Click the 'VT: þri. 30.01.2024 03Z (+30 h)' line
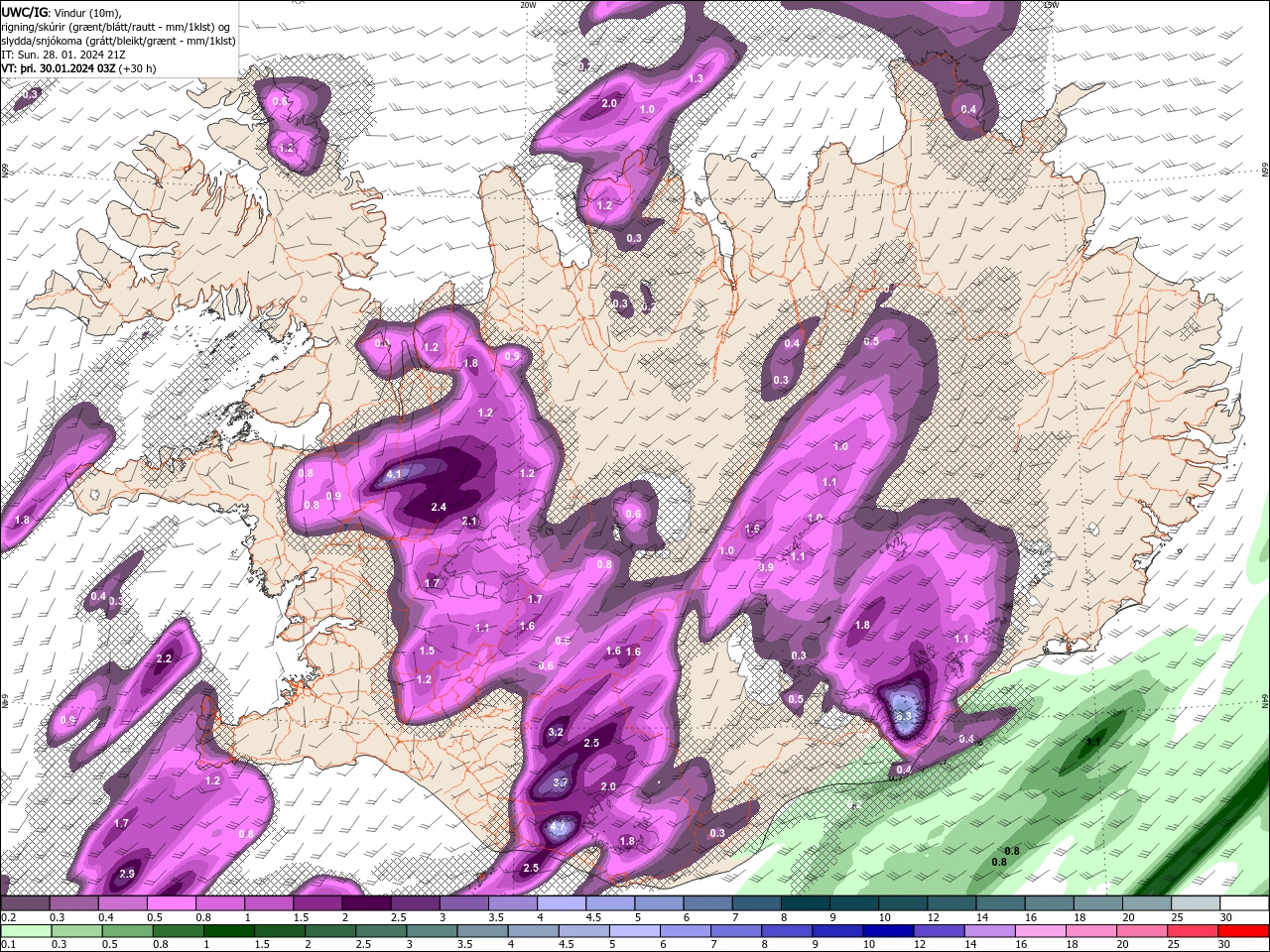 [x=78, y=69]
